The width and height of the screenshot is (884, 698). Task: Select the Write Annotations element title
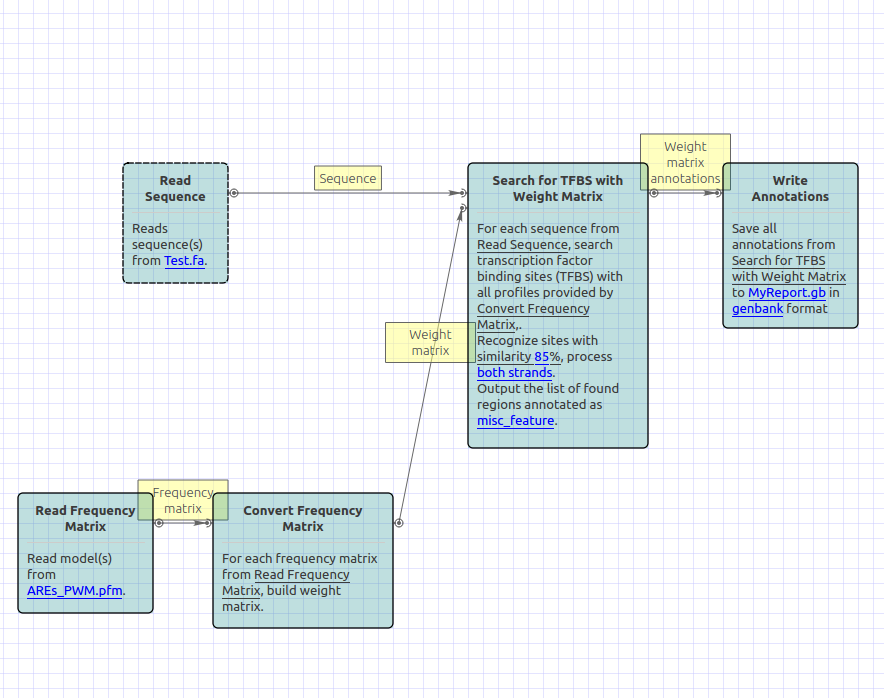pyautogui.click(x=790, y=189)
